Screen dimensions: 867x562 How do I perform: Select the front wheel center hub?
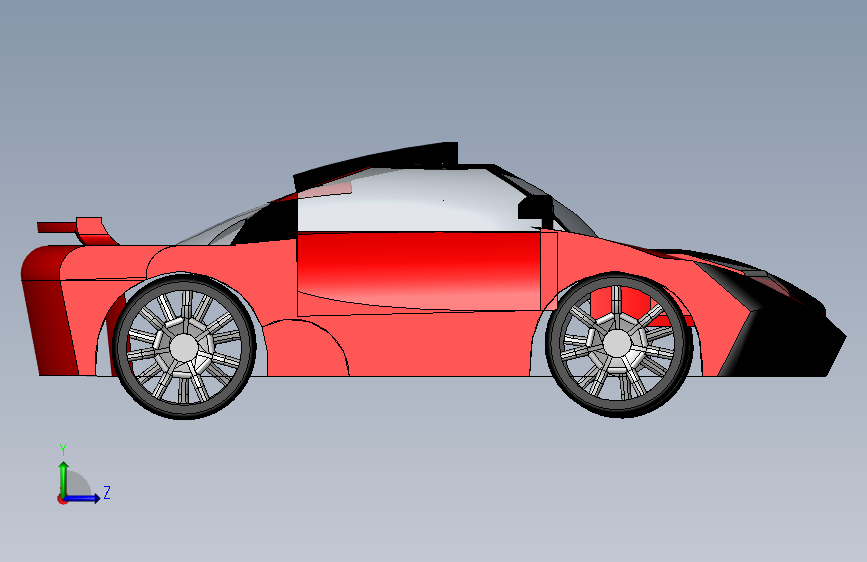point(617,344)
